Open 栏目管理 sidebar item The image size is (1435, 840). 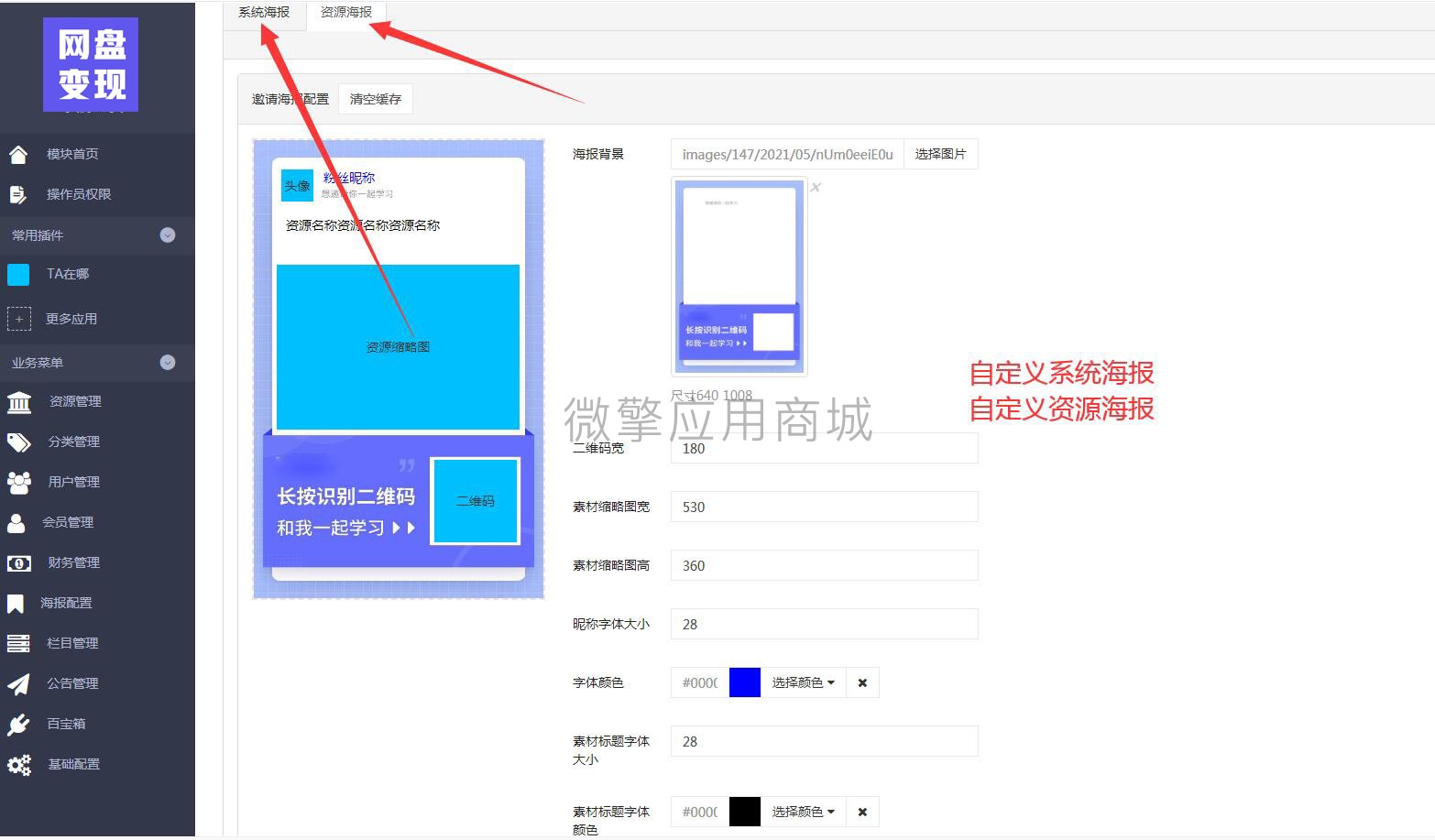coord(72,643)
